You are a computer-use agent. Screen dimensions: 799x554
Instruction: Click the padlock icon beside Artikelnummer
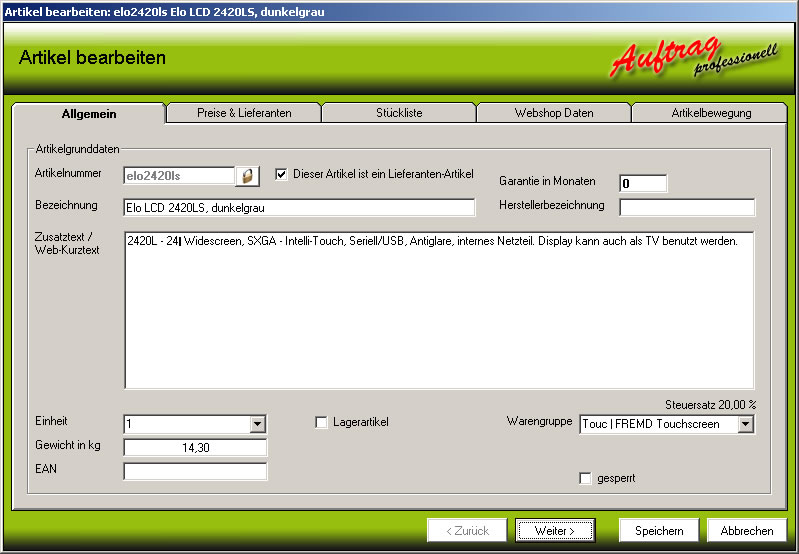click(248, 176)
